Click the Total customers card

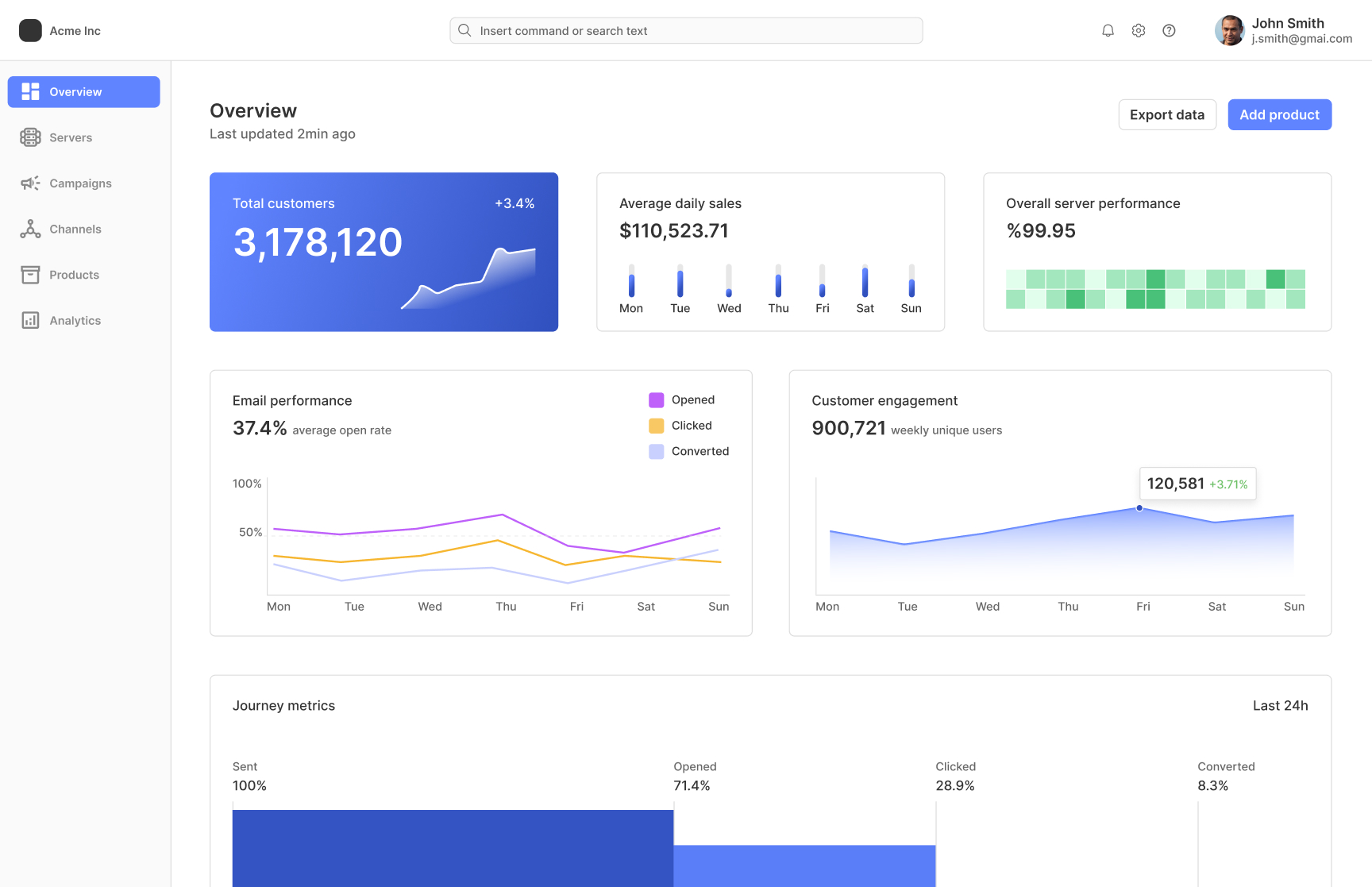click(383, 252)
